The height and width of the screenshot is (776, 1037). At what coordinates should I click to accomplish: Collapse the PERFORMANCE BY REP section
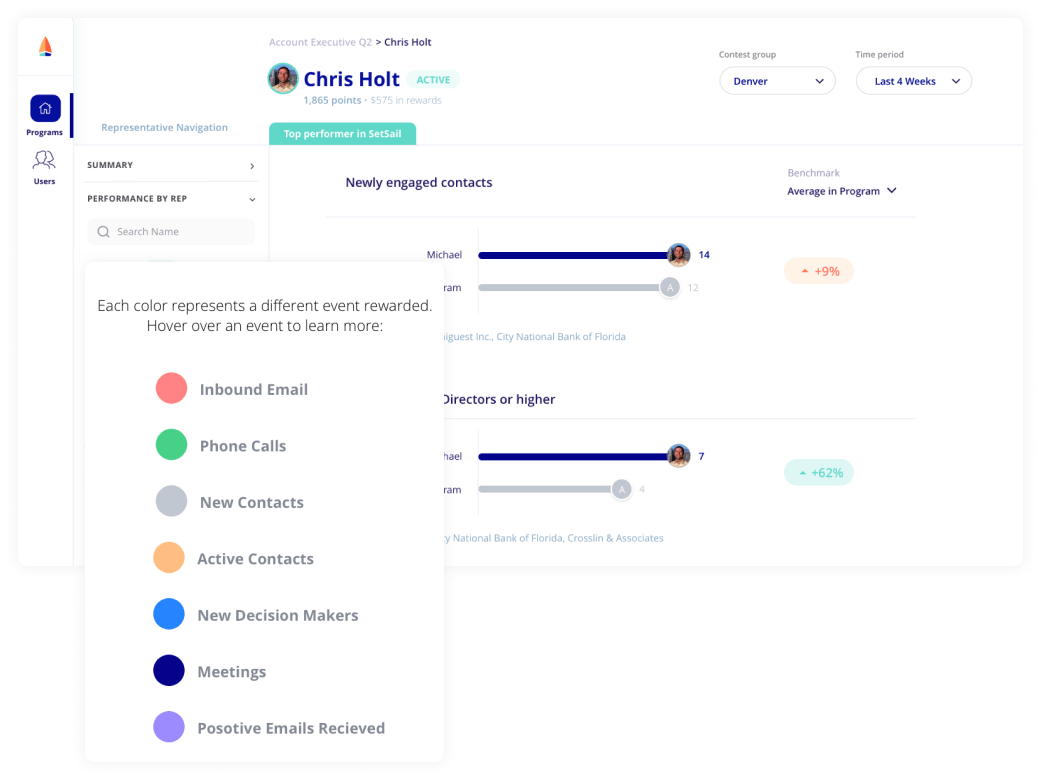(171, 198)
